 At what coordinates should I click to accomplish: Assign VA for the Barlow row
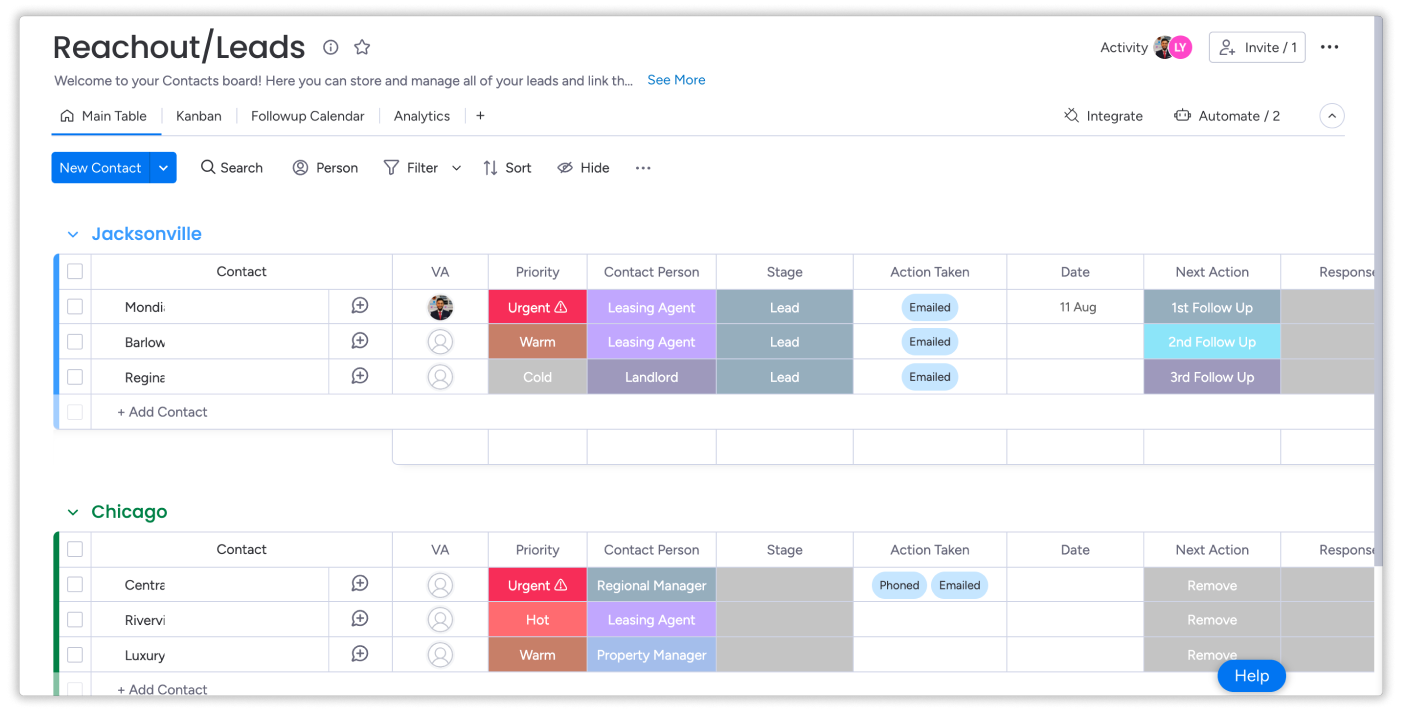440,342
